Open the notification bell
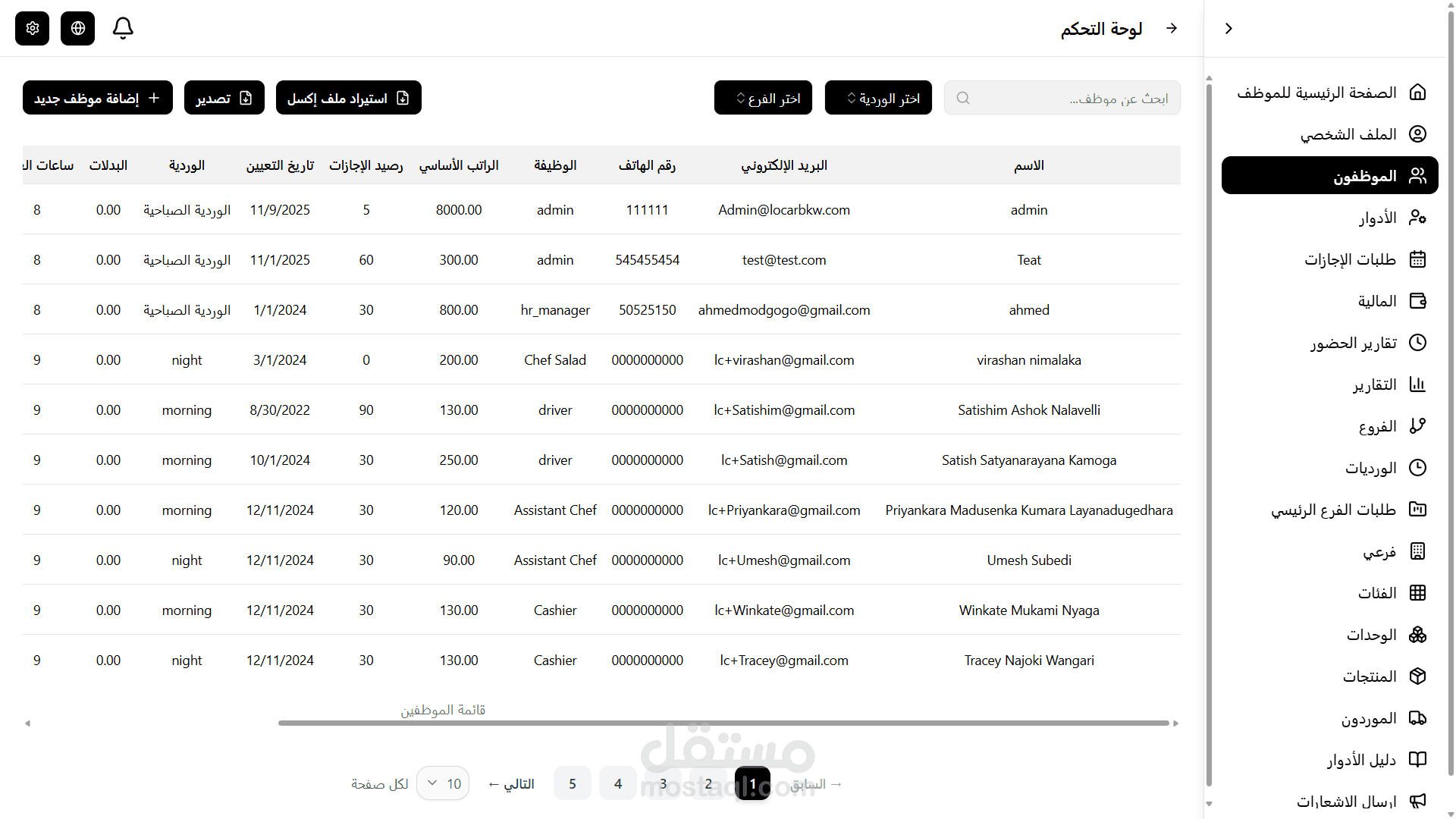1456x819 pixels. pyautogui.click(x=122, y=28)
